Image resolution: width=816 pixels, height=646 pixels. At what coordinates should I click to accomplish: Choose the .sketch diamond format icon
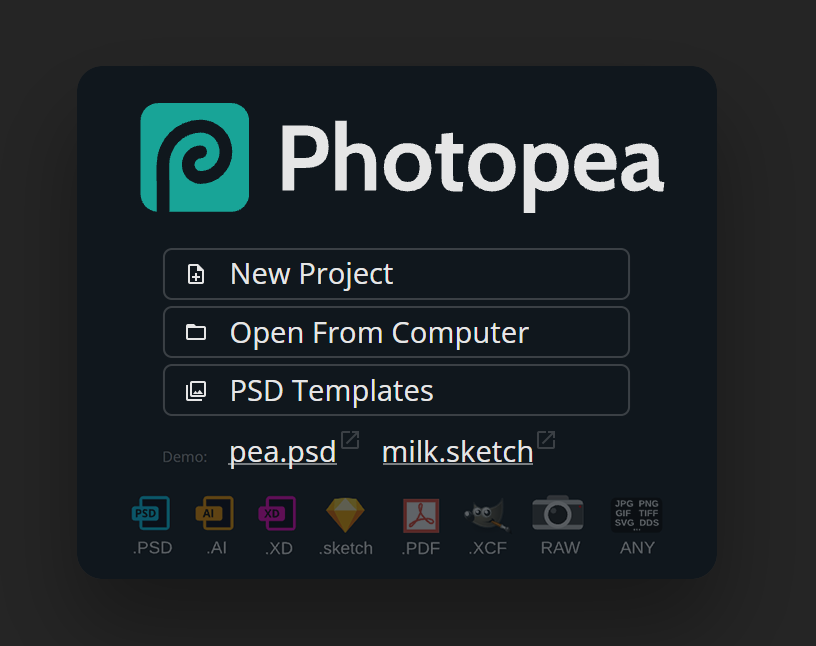pos(345,514)
